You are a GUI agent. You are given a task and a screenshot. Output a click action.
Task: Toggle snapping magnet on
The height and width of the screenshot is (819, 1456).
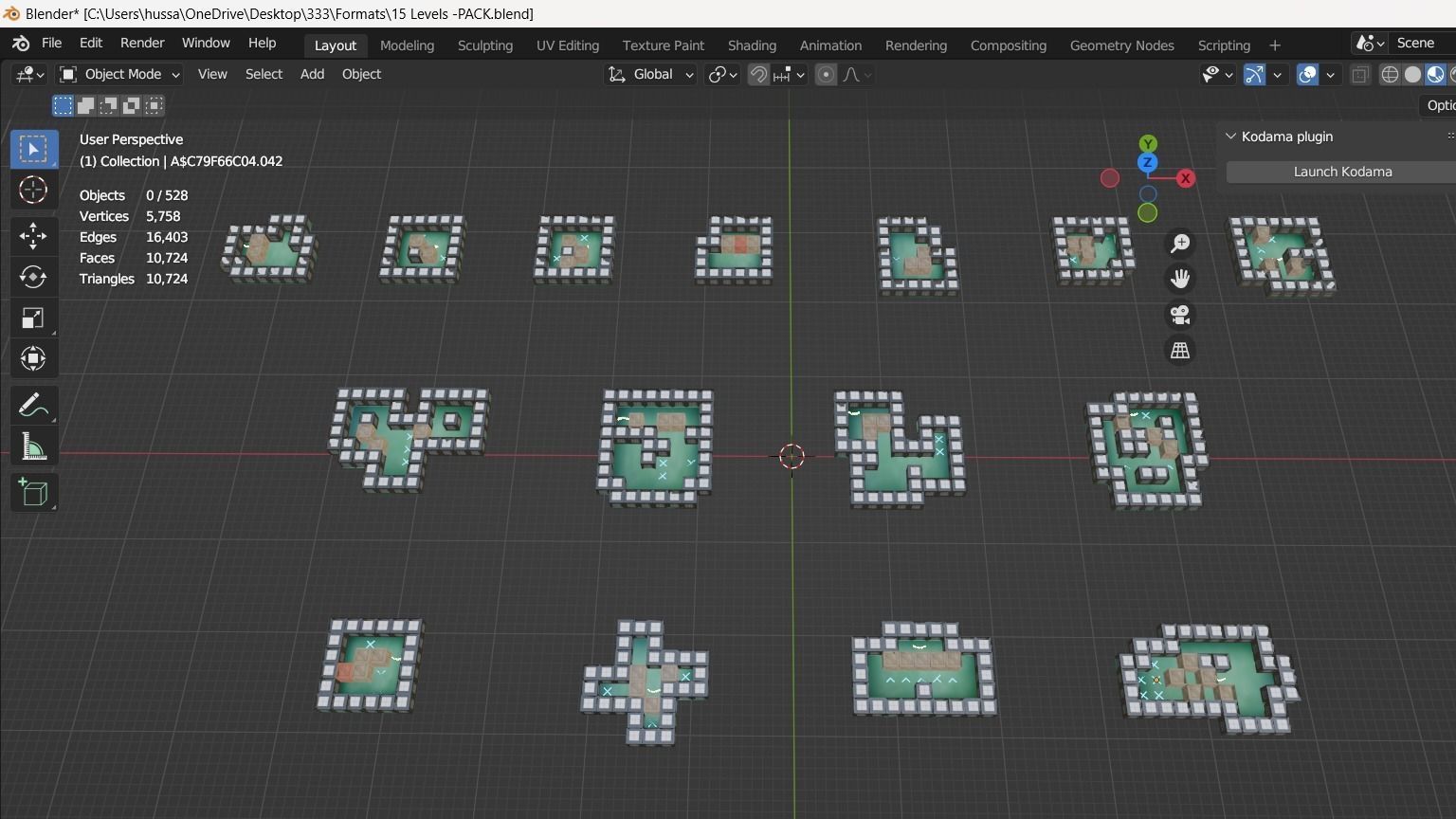(x=758, y=75)
